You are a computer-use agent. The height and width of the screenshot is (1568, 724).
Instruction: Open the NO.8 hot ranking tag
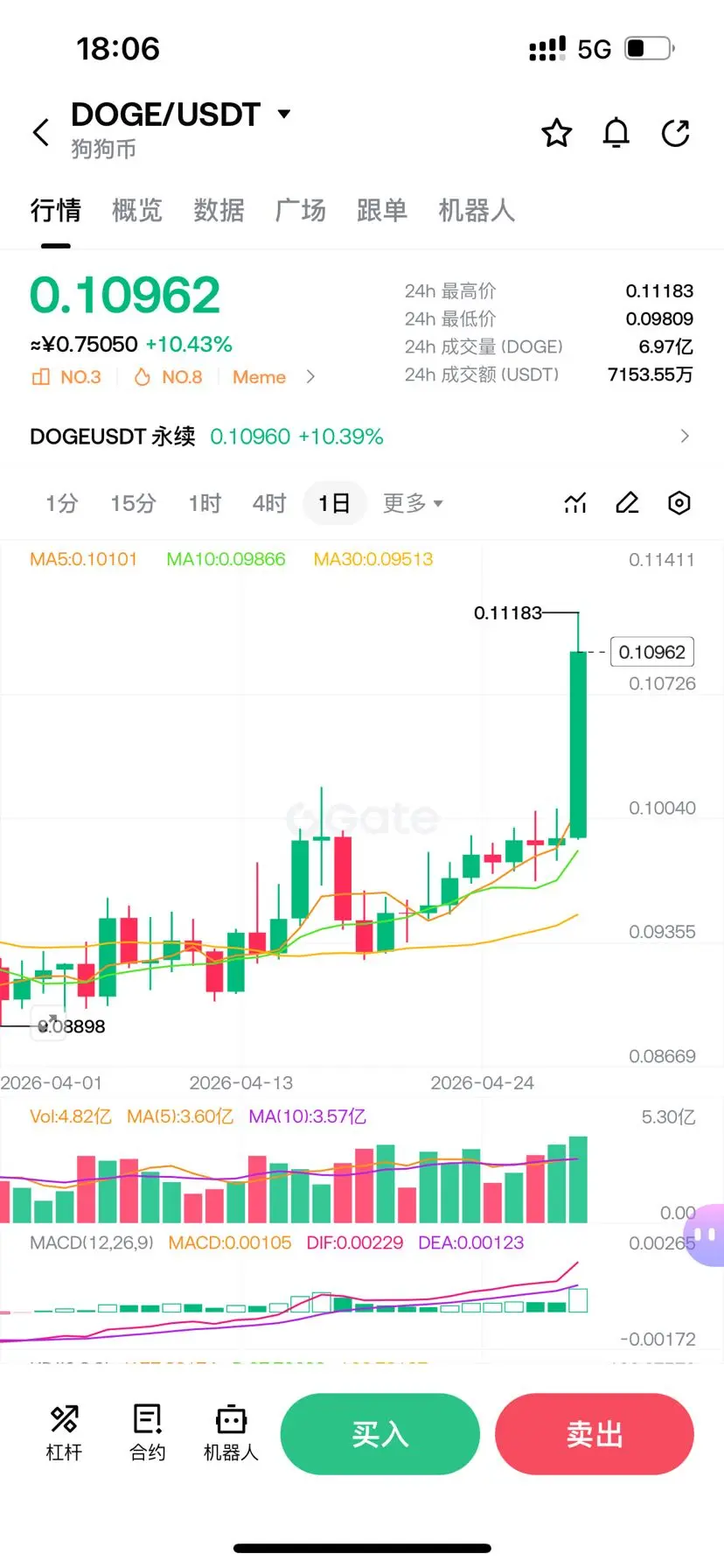[168, 377]
